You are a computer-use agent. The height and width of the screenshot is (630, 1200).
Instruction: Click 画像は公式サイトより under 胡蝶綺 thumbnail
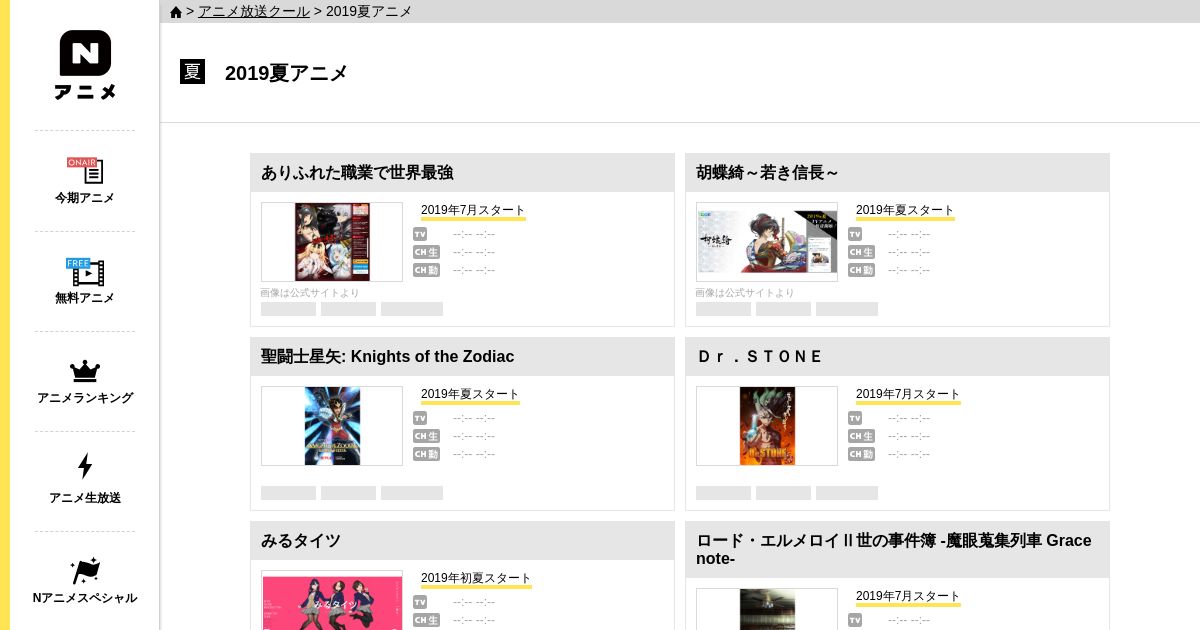[x=745, y=293]
